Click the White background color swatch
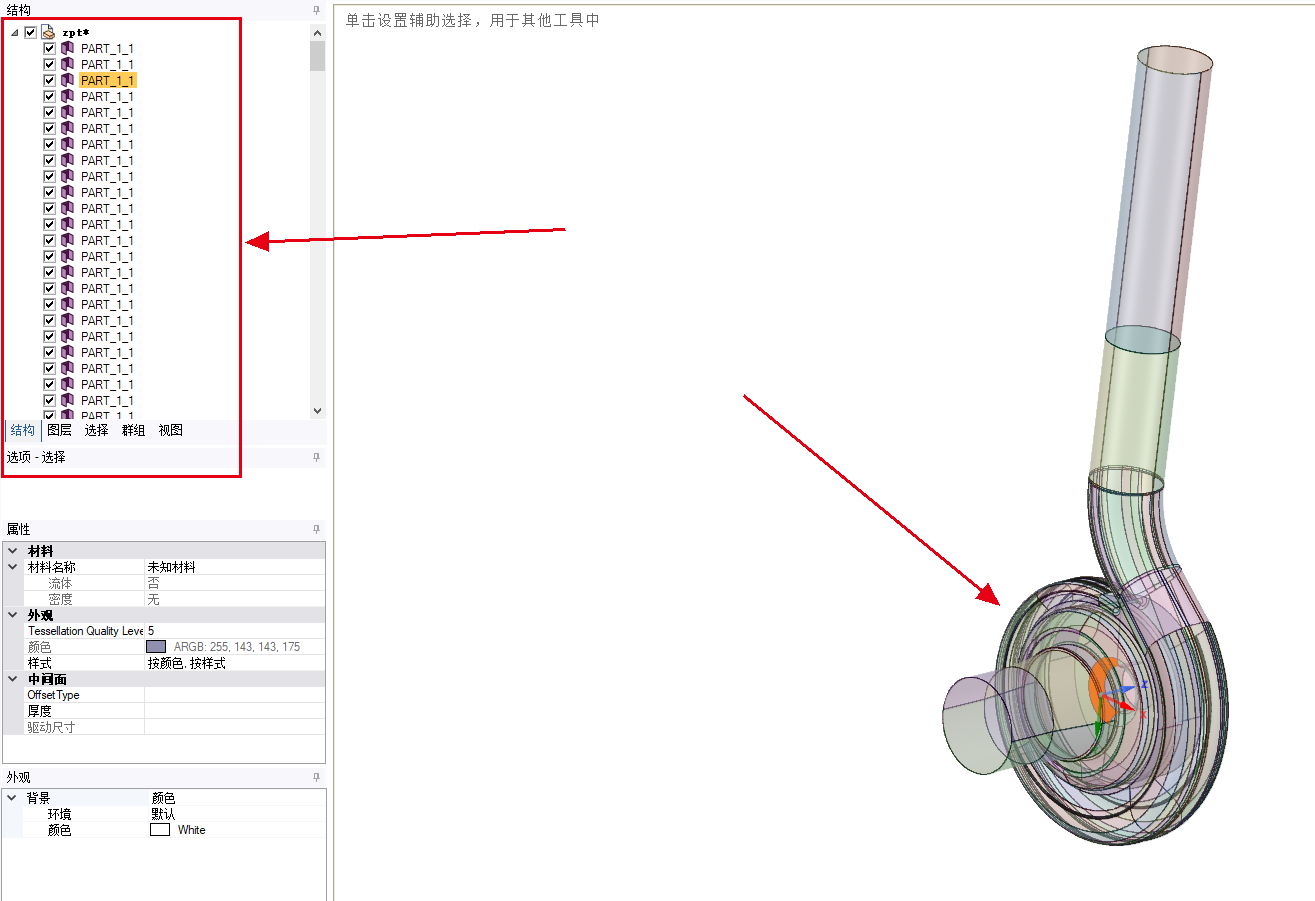1315x901 pixels. (x=159, y=830)
